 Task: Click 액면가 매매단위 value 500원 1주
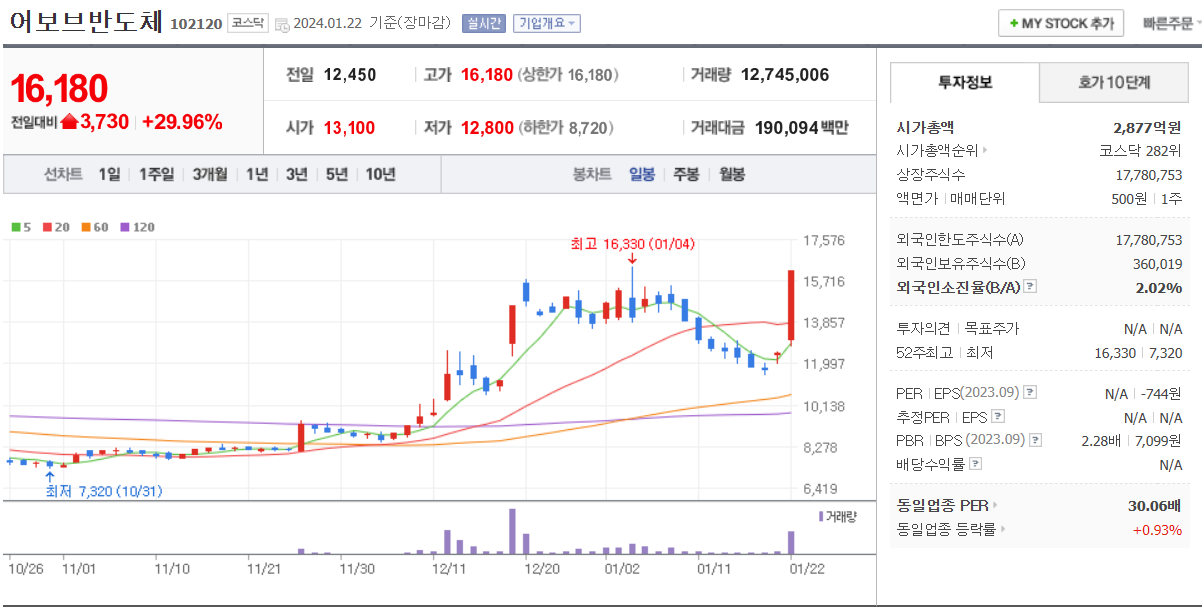coord(1147,199)
